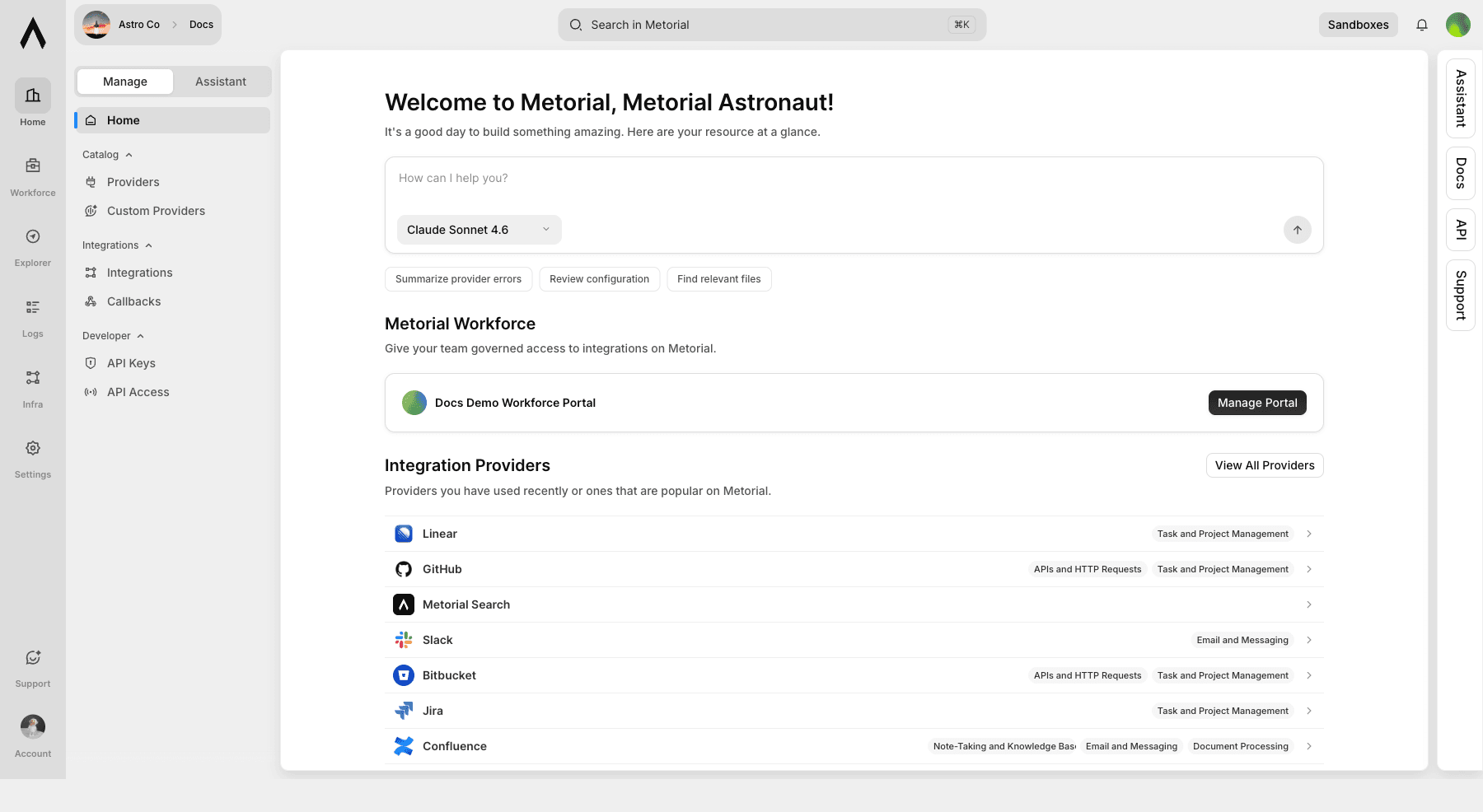Switch to the Manage tab
The height and width of the screenshot is (812, 1483).
click(125, 82)
